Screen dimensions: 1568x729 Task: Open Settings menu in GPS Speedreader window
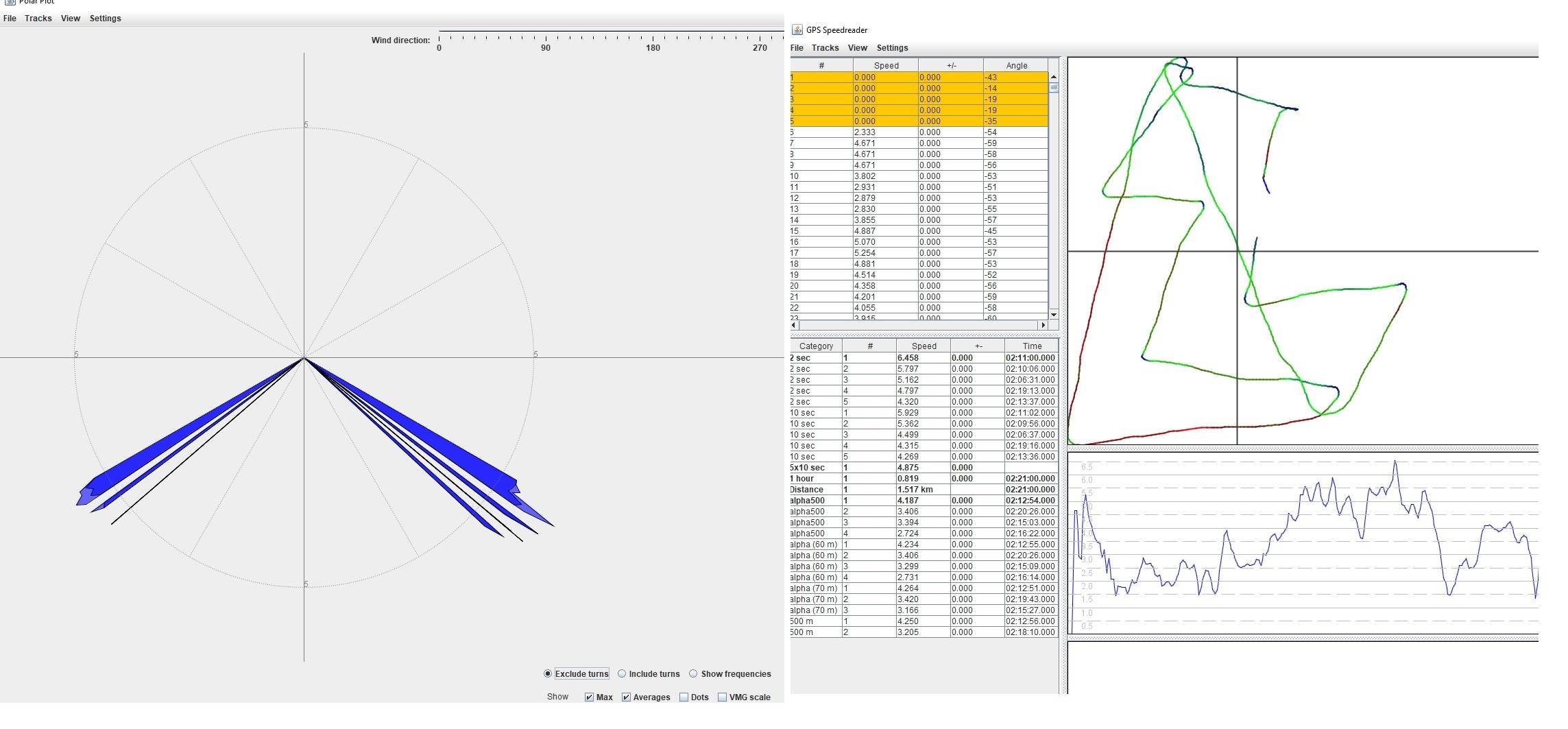coord(892,48)
